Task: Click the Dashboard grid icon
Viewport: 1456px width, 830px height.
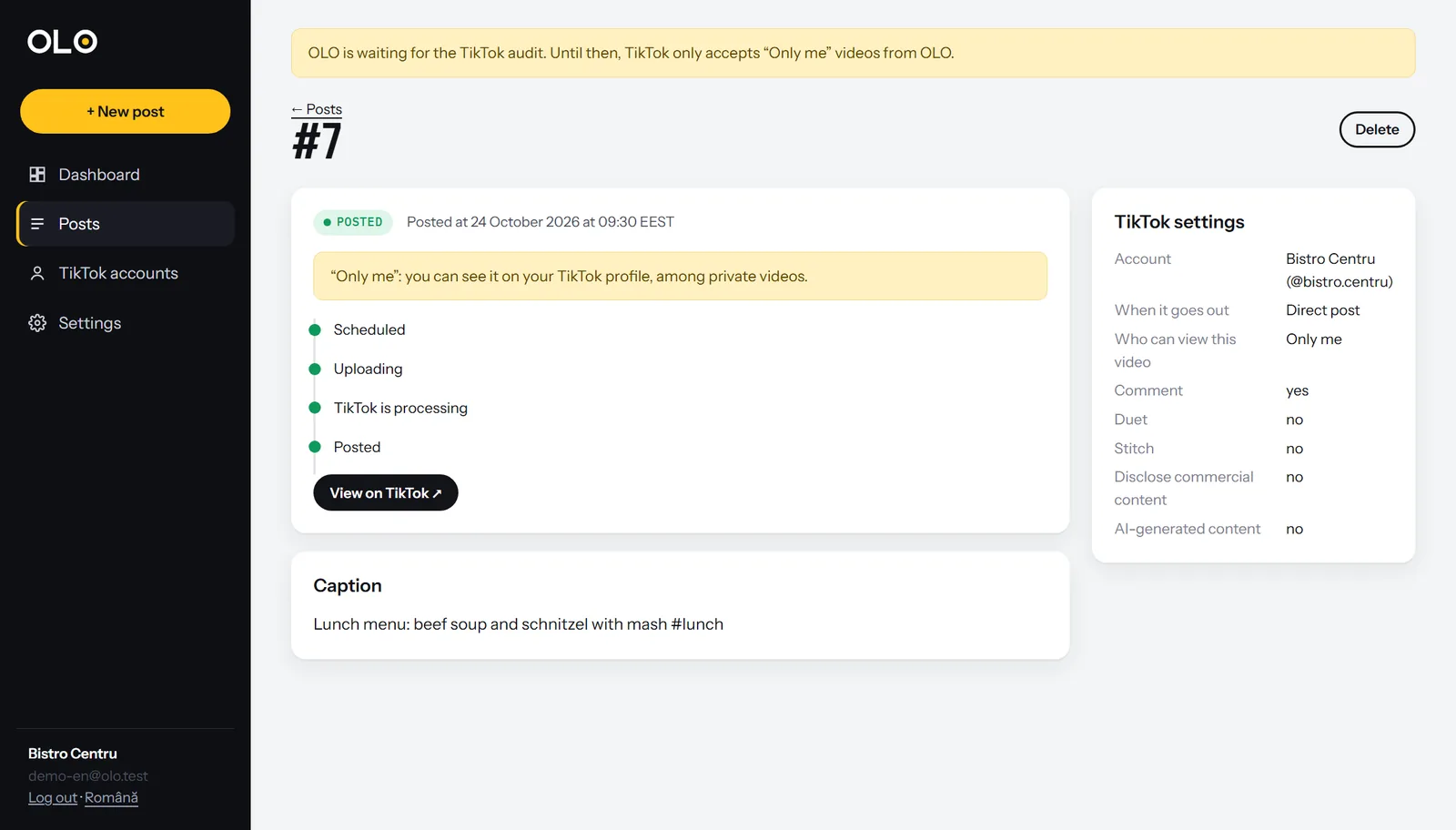Action: point(37,175)
